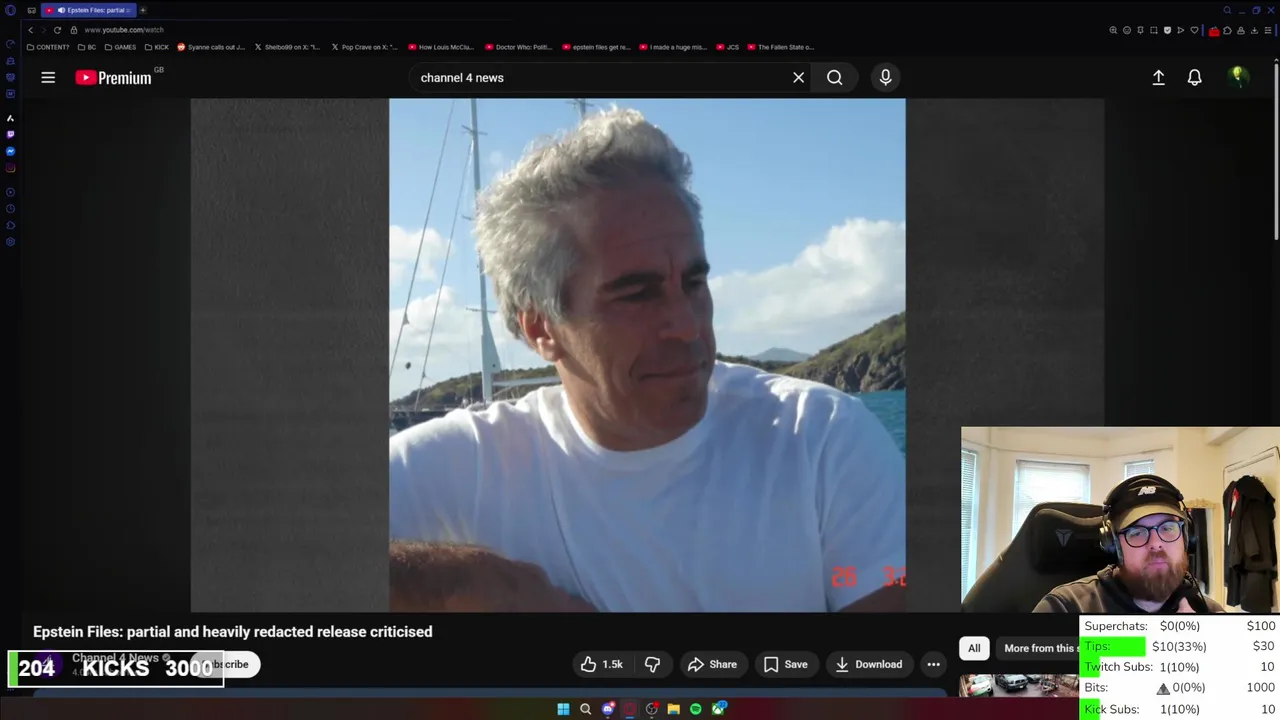
Task: Run search with magnifier button
Action: pos(834,77)
